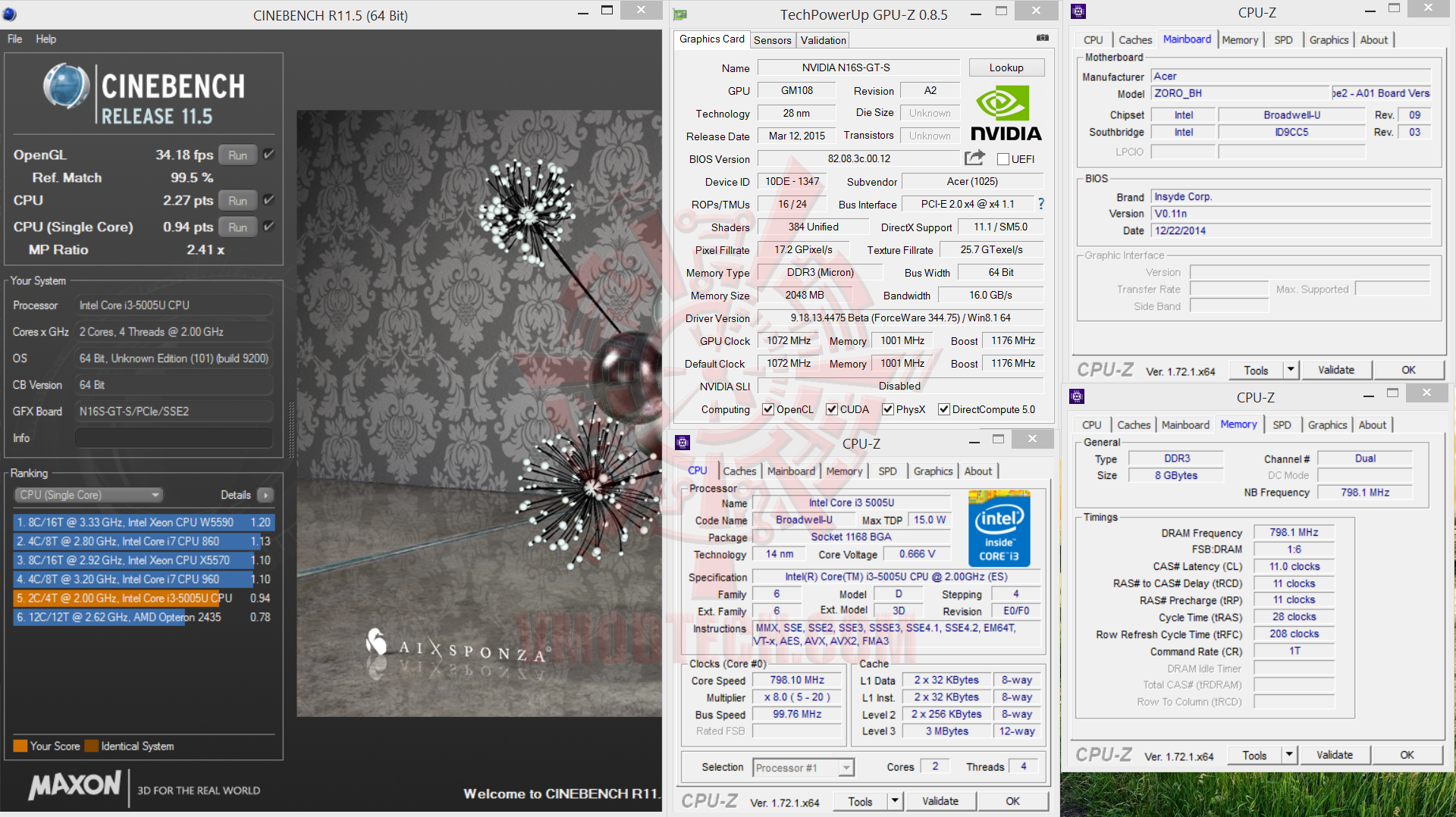Expand ranking Details with the arrow button

[265, 495]
